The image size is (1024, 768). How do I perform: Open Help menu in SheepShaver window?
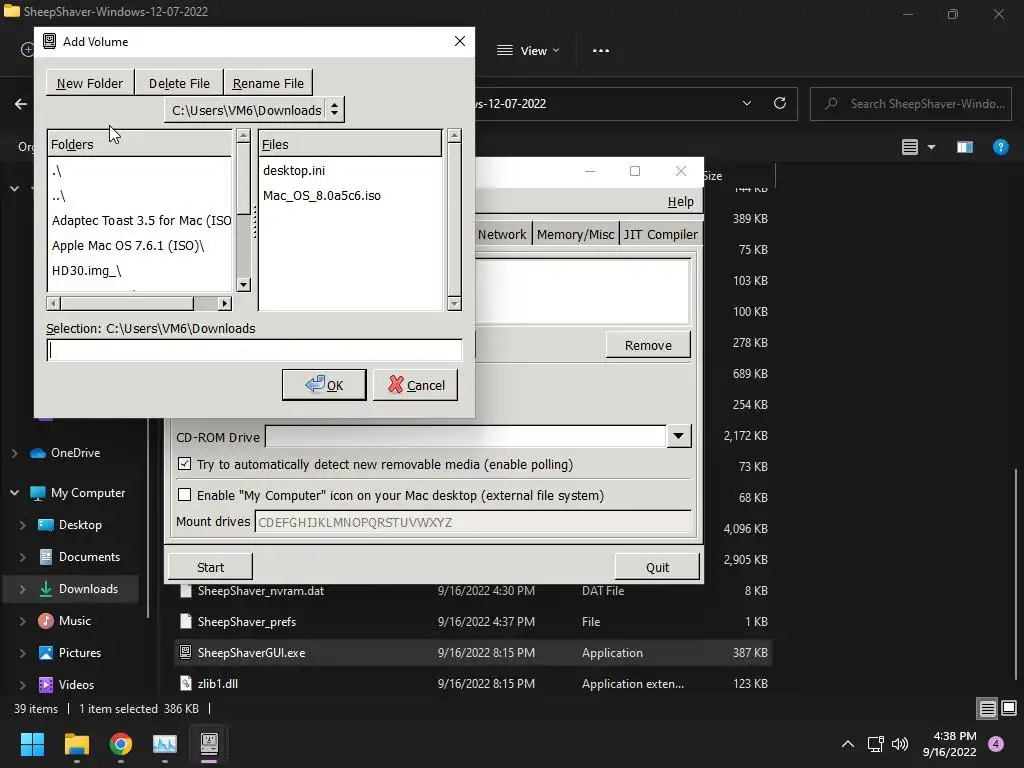click(x=680, y=202)
